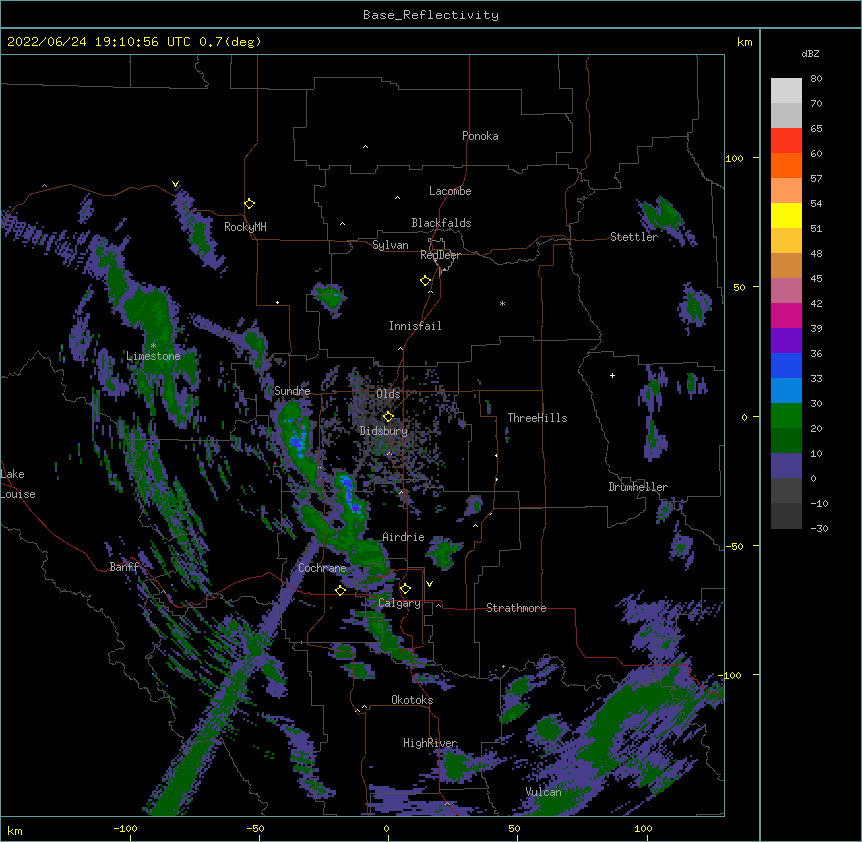The image size is (862, 842).
Task: Pick the orange 60-57 dBZ legend swatch
Action: tap(786, 165)
